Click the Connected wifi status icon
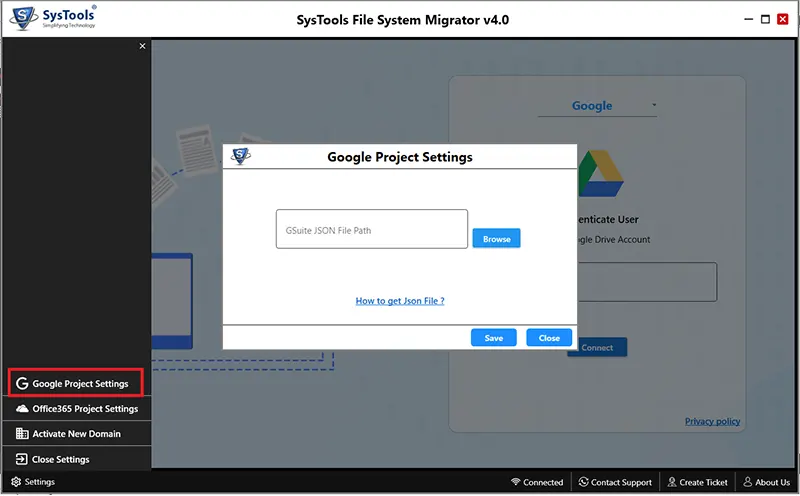 [x=515, y=482]
